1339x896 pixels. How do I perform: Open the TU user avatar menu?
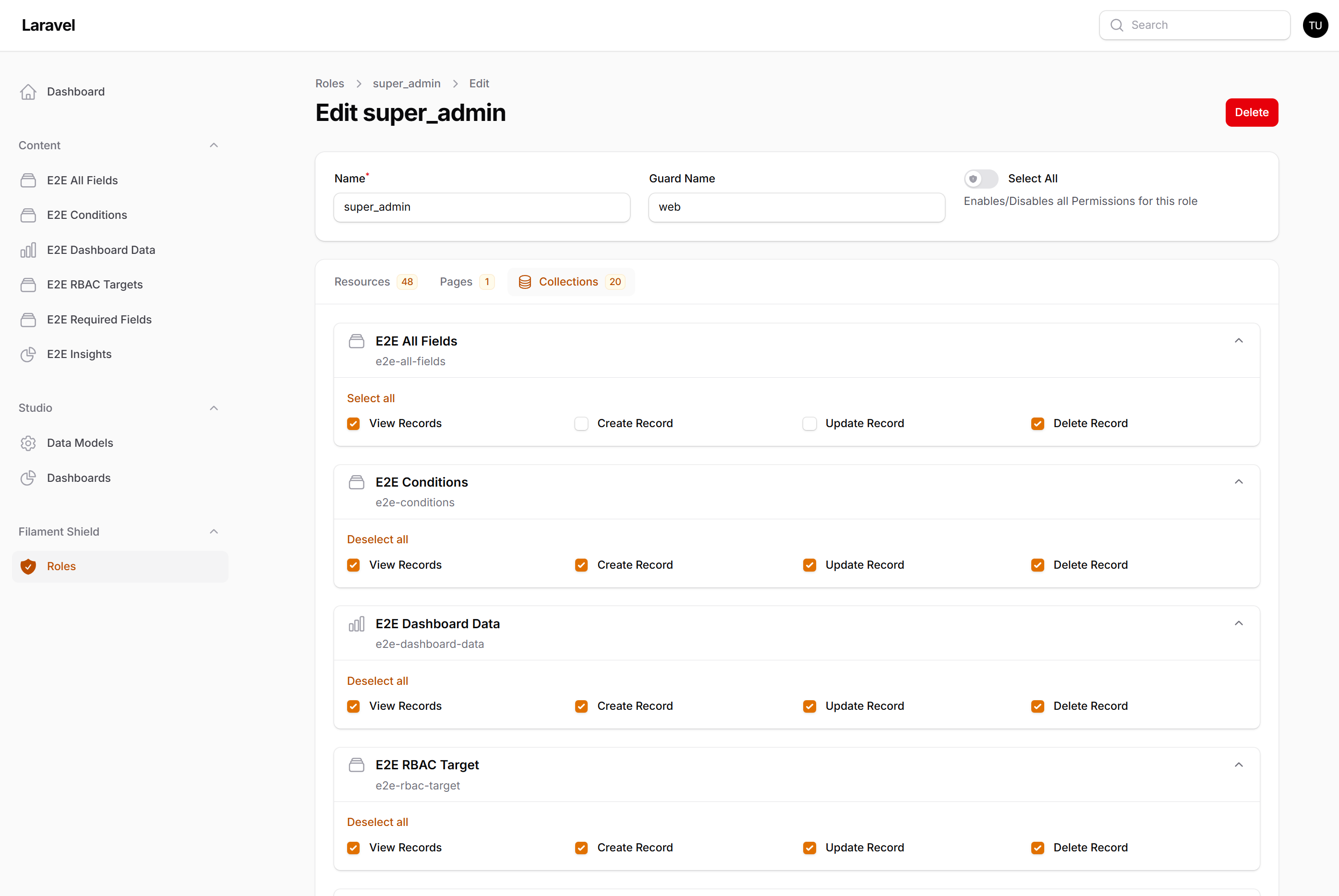(x=1315, y=25)
